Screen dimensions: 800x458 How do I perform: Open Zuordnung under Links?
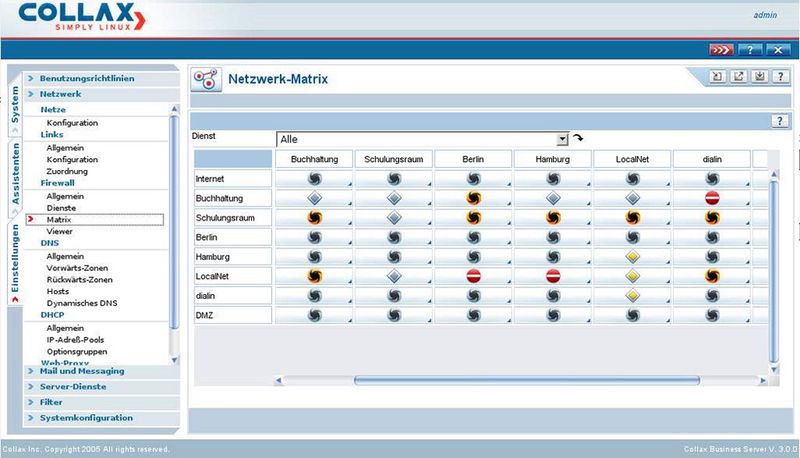click(67, 171)
